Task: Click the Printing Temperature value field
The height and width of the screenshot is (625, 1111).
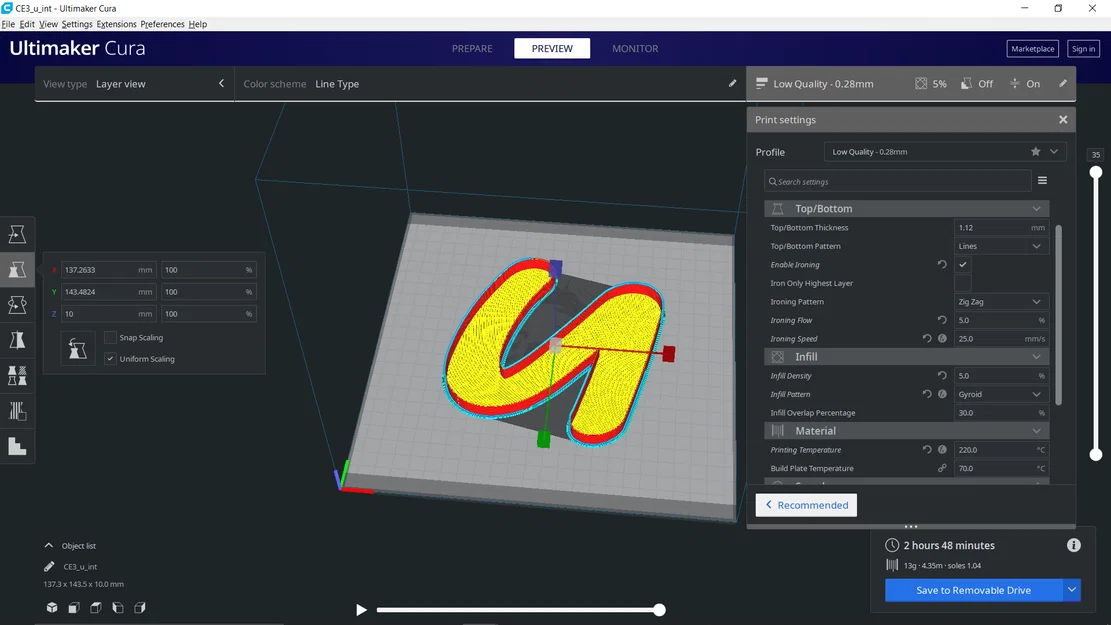Action: click(x=1000, y=449)
